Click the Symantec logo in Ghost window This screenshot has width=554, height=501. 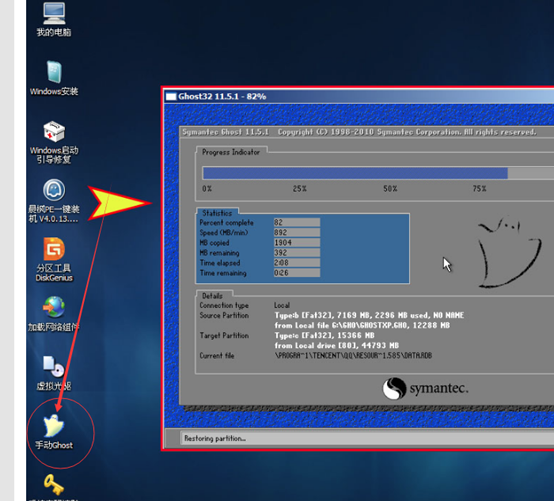pyautogui.click(x=425, y=388)
